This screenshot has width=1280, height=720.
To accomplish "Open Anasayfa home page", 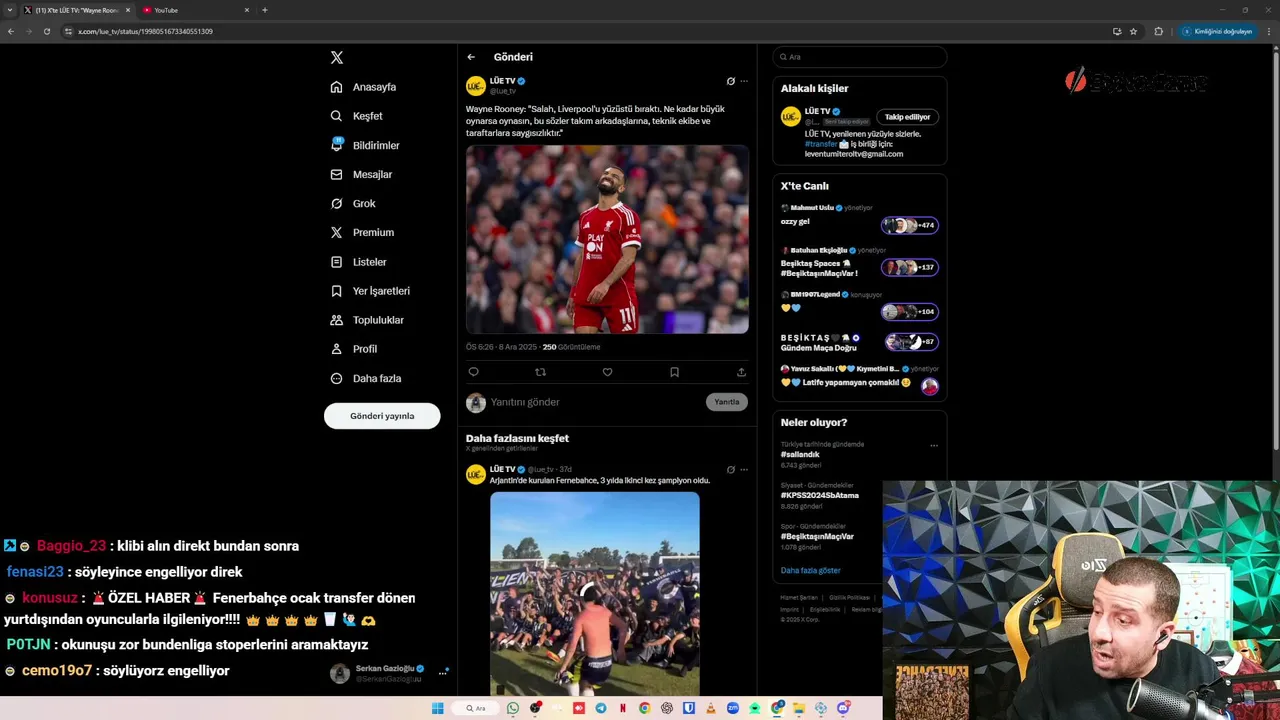I will (364, 87).
